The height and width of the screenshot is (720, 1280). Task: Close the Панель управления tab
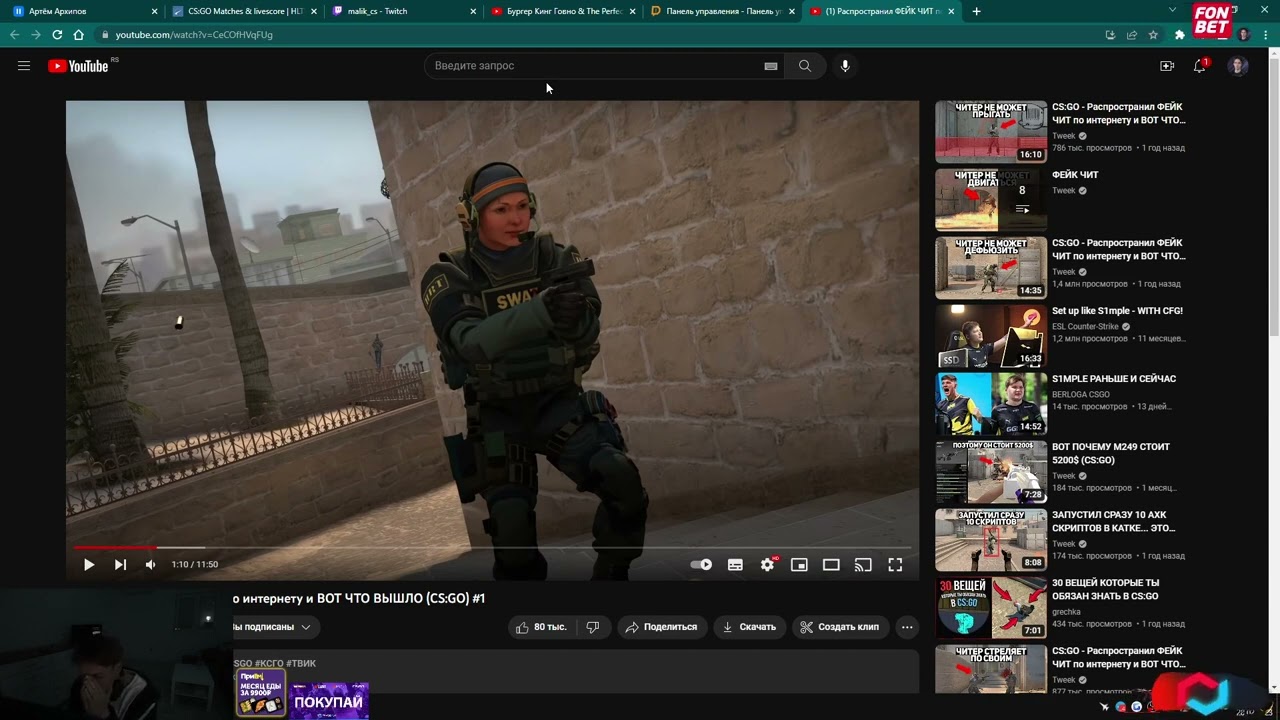click(x=792, y=11)
